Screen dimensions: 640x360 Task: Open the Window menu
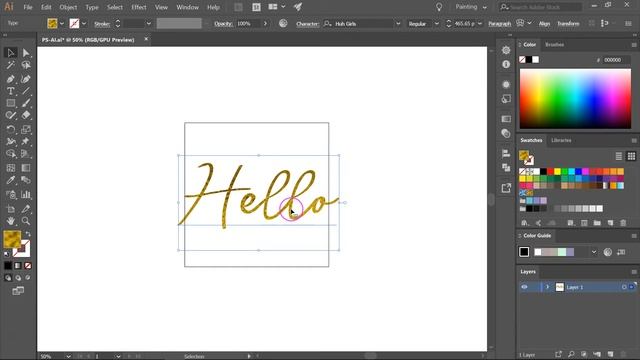(x=187, y=7)
